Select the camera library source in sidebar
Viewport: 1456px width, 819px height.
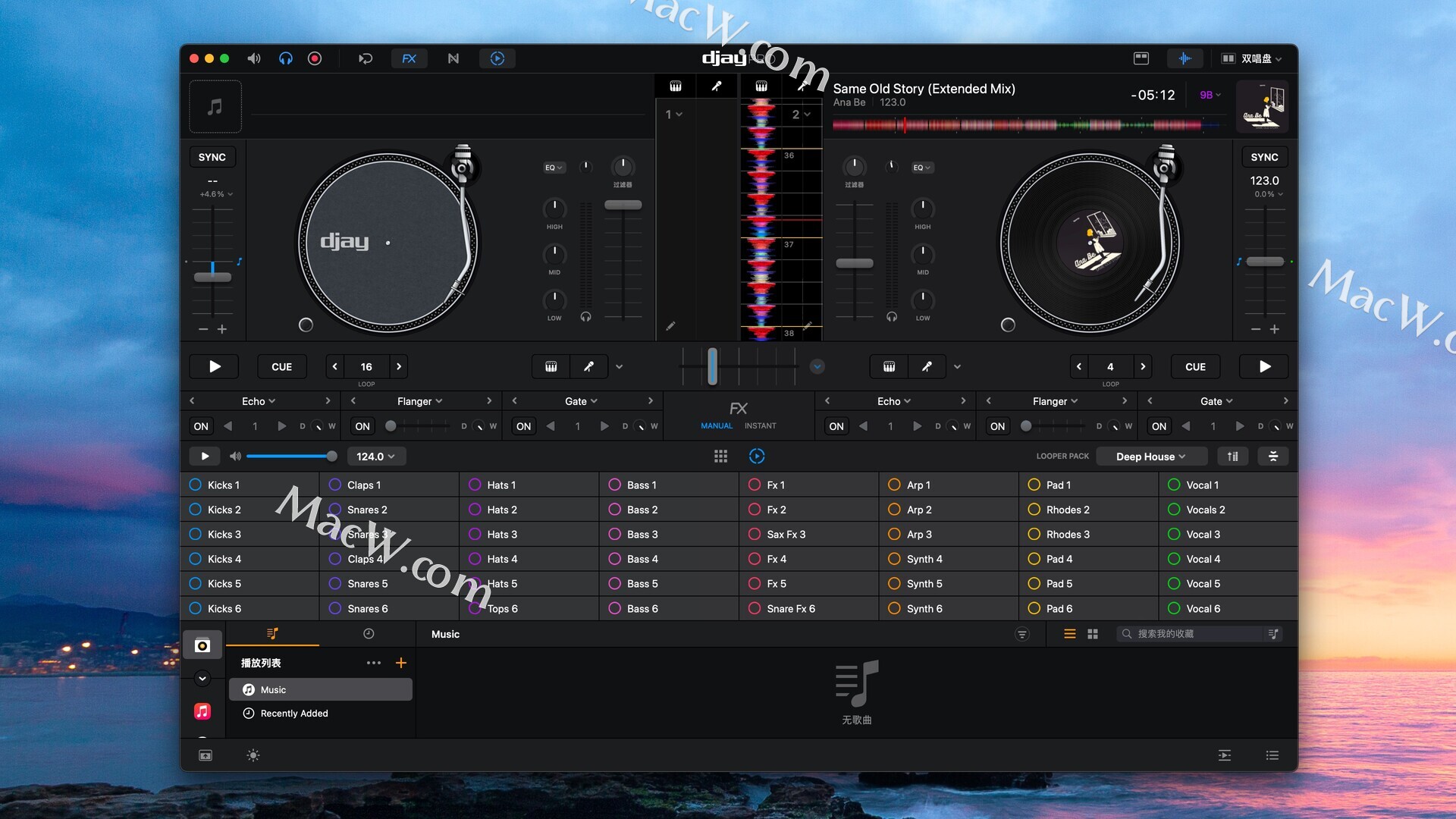coord(202,645)
